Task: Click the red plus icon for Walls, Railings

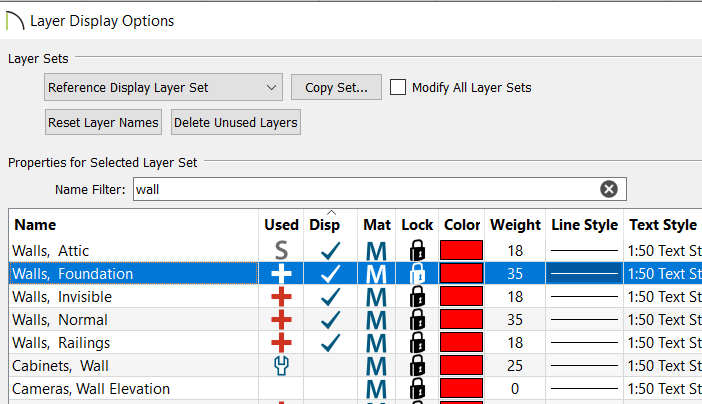Action: point(281,343)
